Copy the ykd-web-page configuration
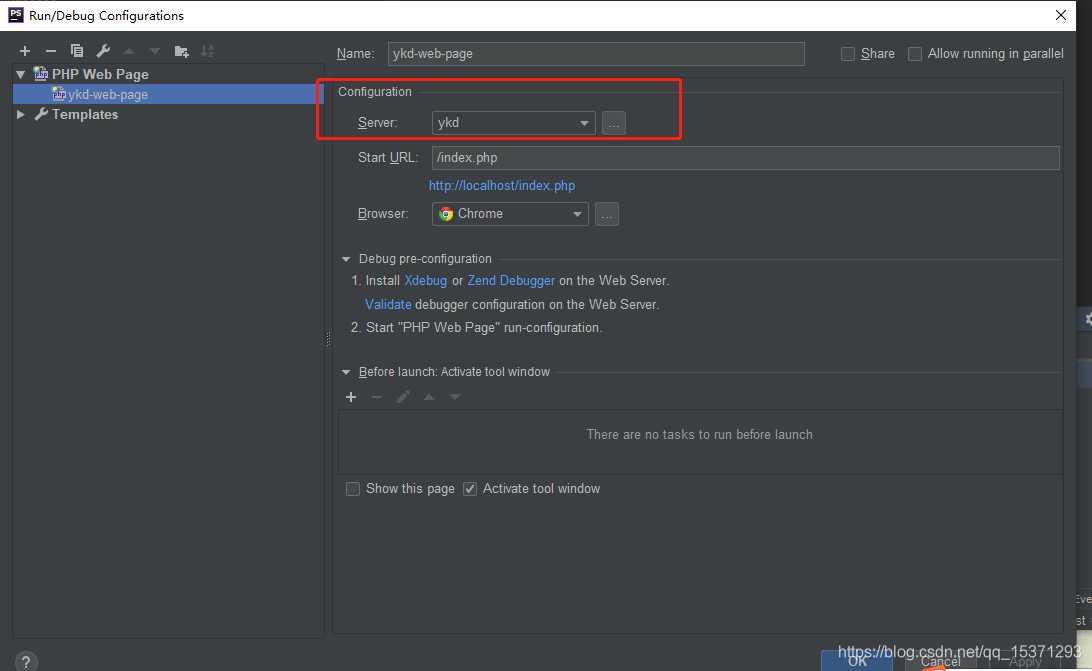 click(x=77, y=50)
